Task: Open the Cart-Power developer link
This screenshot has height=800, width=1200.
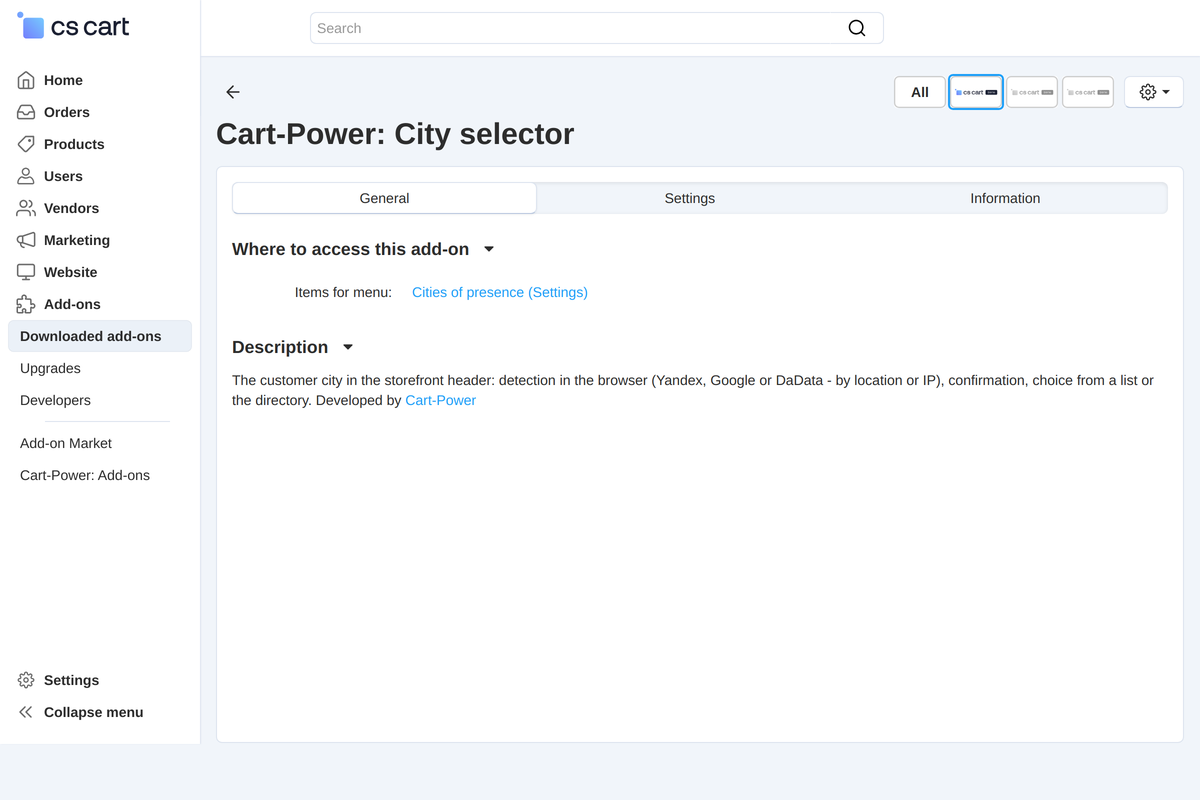Action: tap(440, 400)
